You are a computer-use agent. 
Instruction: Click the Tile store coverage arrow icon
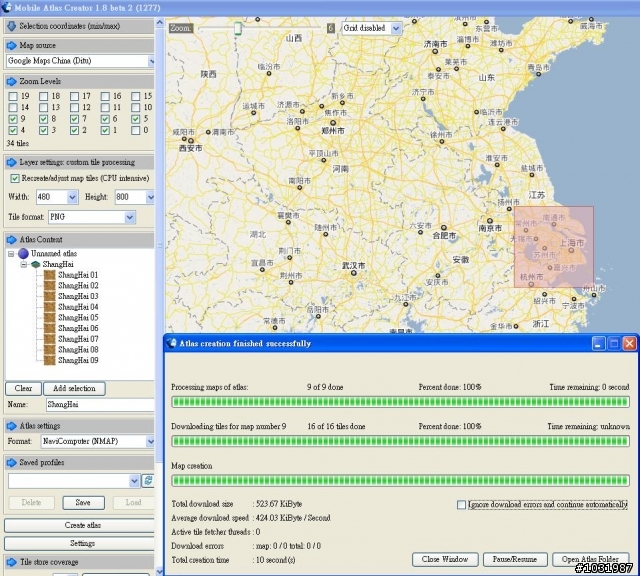[x=11, y=562]
